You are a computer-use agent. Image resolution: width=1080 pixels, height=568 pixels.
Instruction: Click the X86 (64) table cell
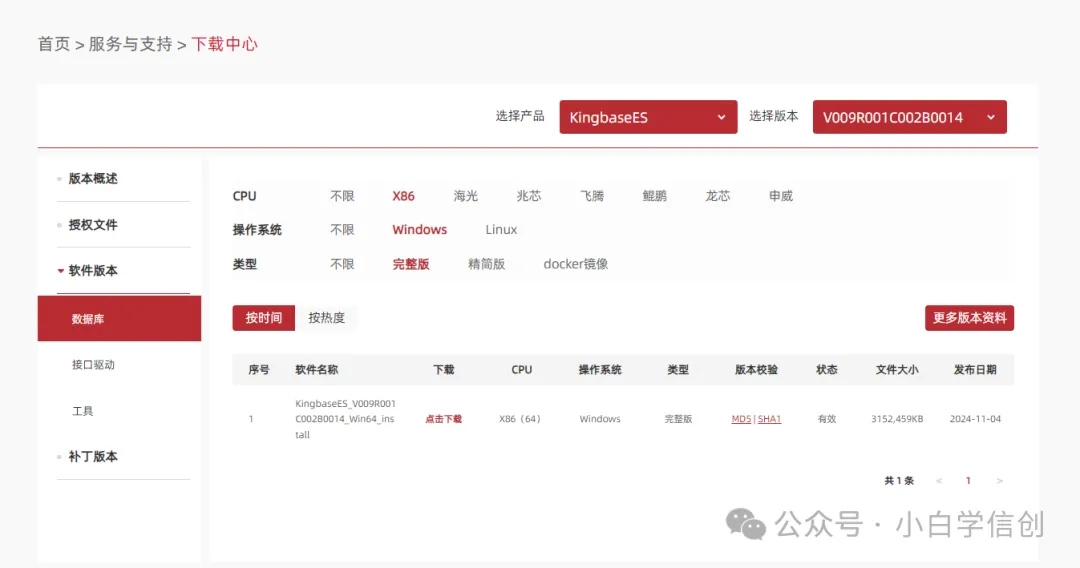(520, 419)
